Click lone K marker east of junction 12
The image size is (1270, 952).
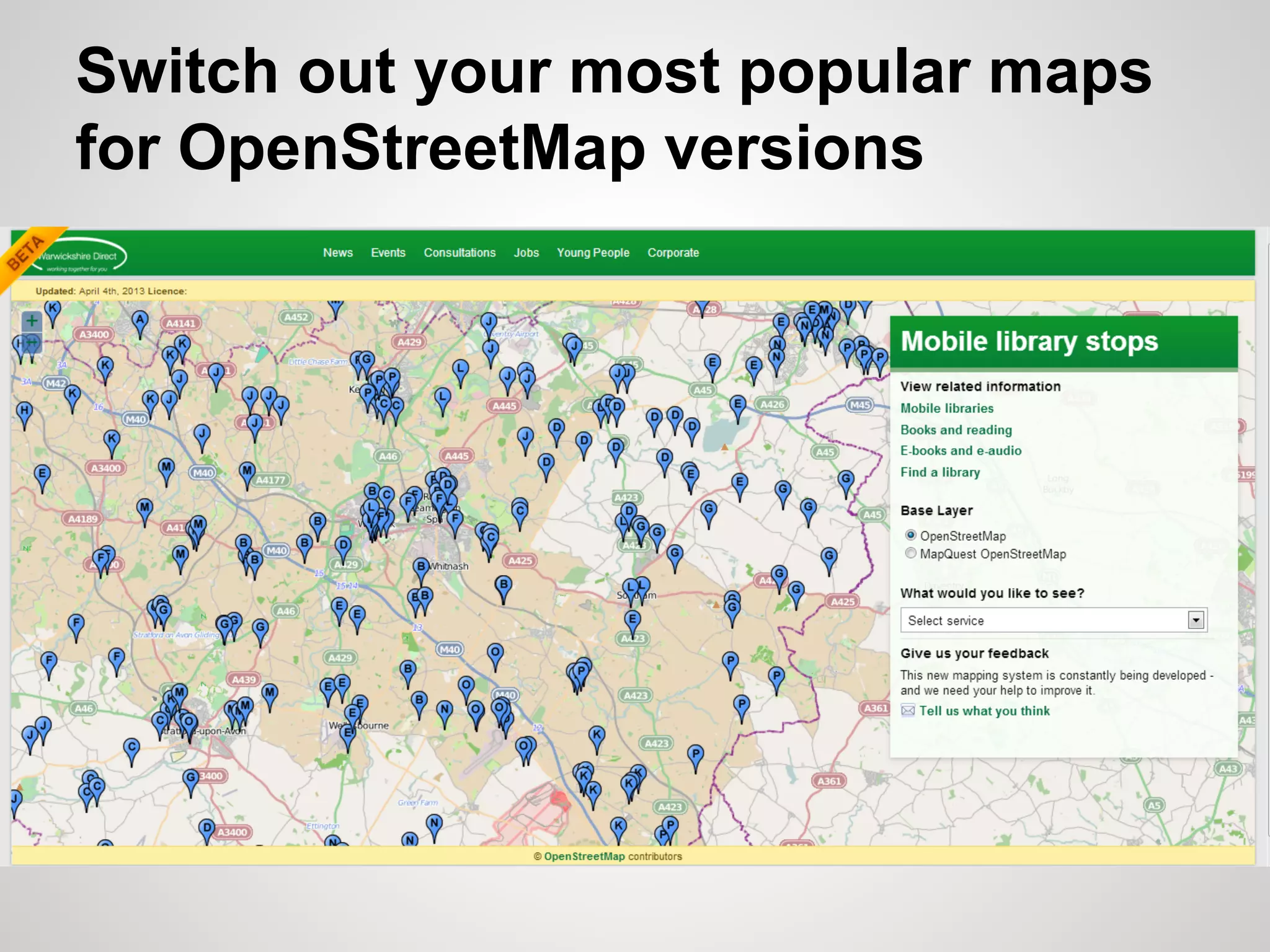point(597,739)
